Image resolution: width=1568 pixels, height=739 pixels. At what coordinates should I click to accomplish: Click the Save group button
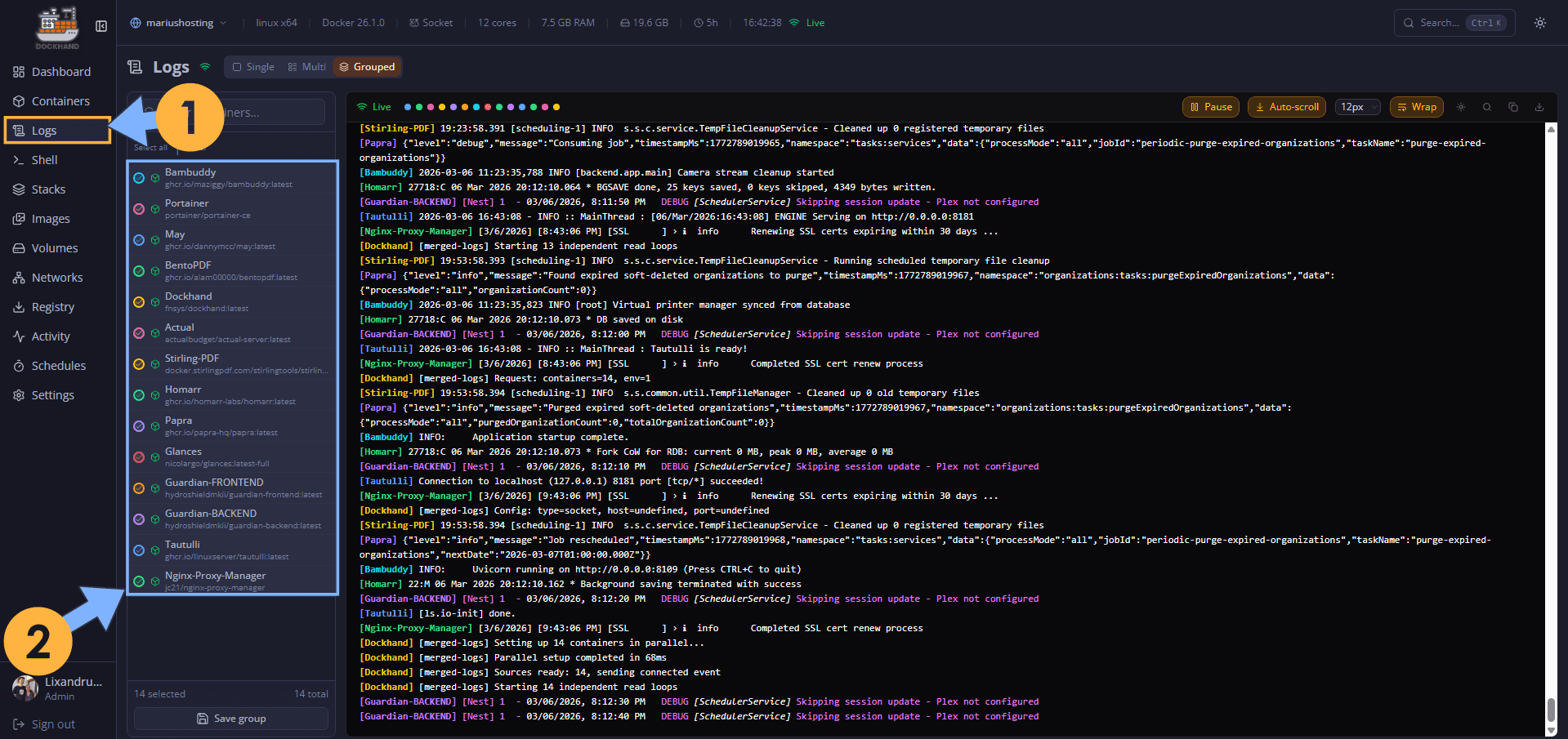231,718
